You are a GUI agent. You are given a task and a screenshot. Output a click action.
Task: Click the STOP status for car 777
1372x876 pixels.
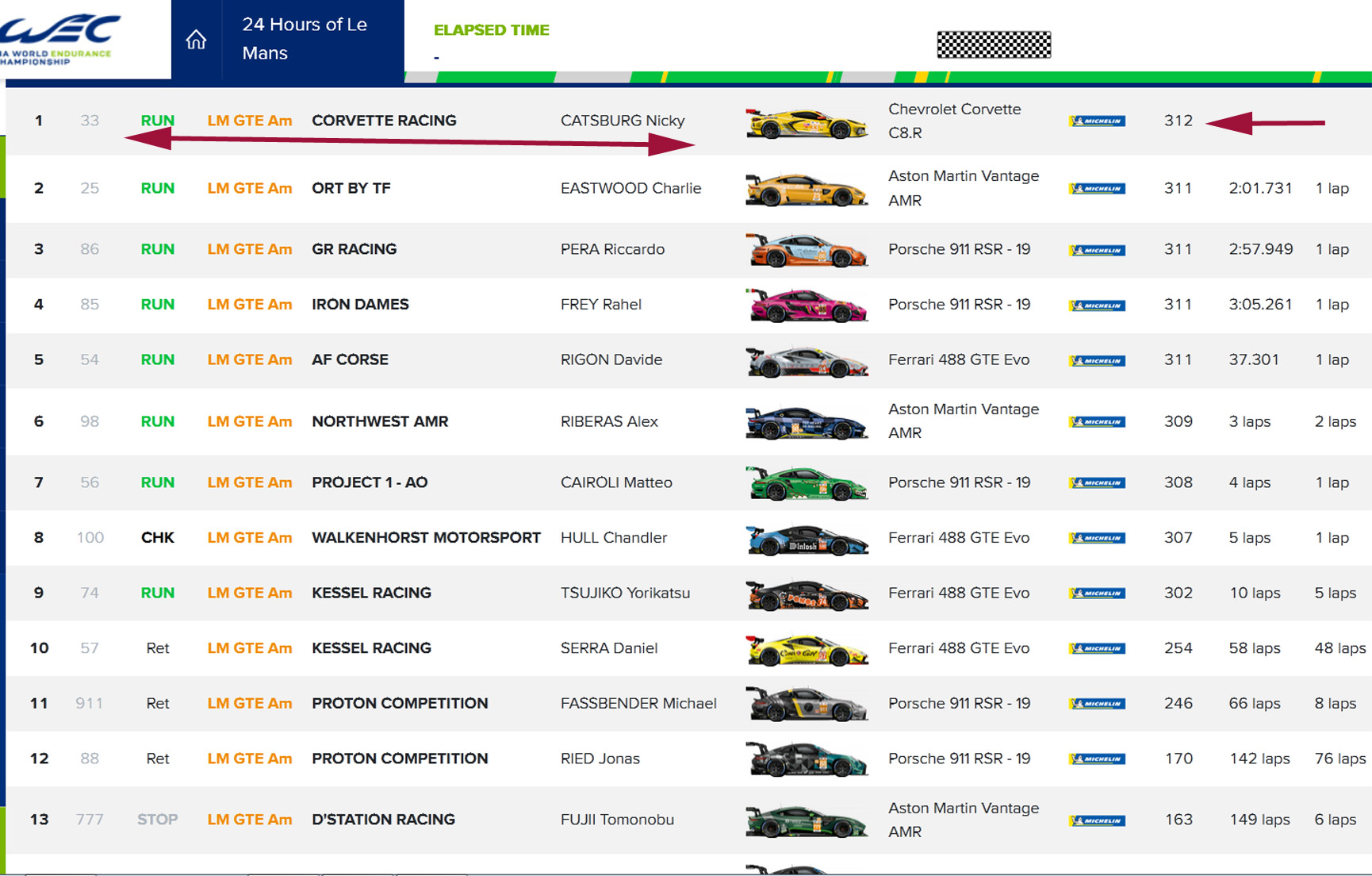tap(157, 820)
